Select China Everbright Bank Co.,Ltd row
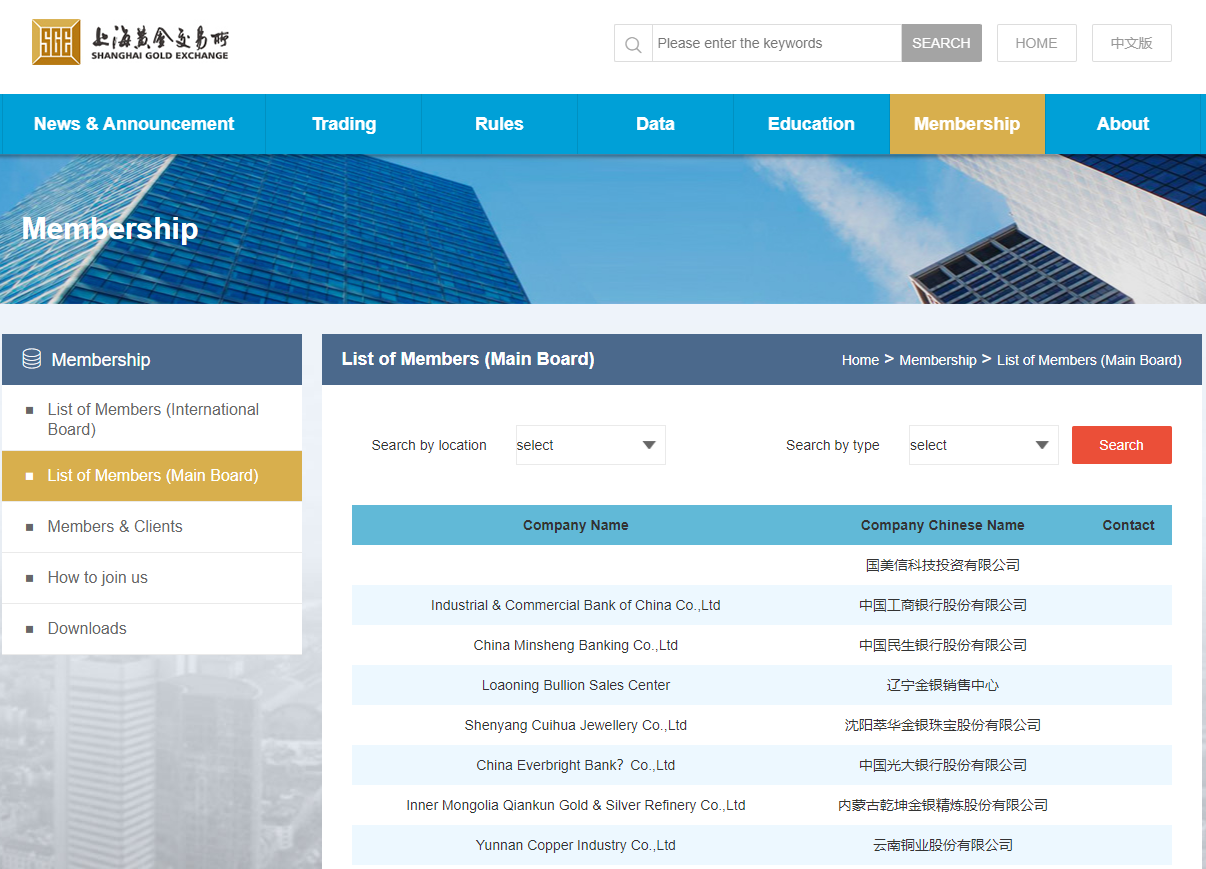The height and width of the screenshot is (869, 1206). click(762, 765)
